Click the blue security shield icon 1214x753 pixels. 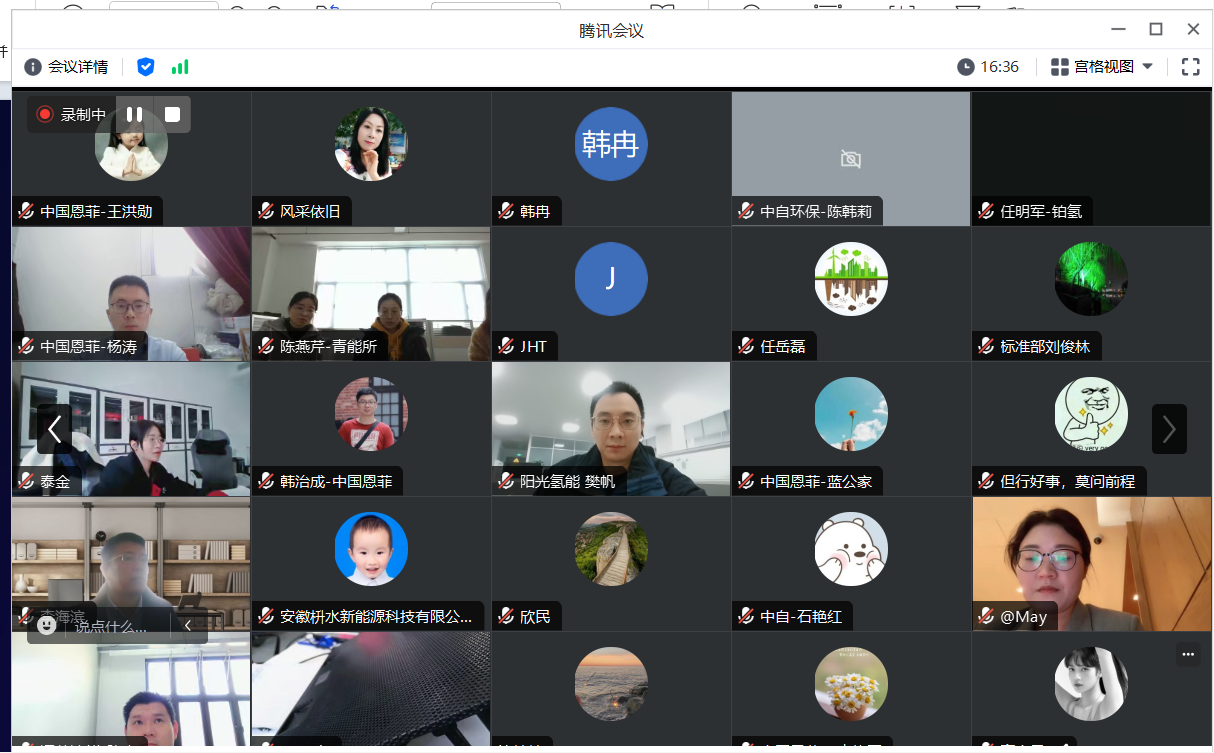(x=146, y=67)
